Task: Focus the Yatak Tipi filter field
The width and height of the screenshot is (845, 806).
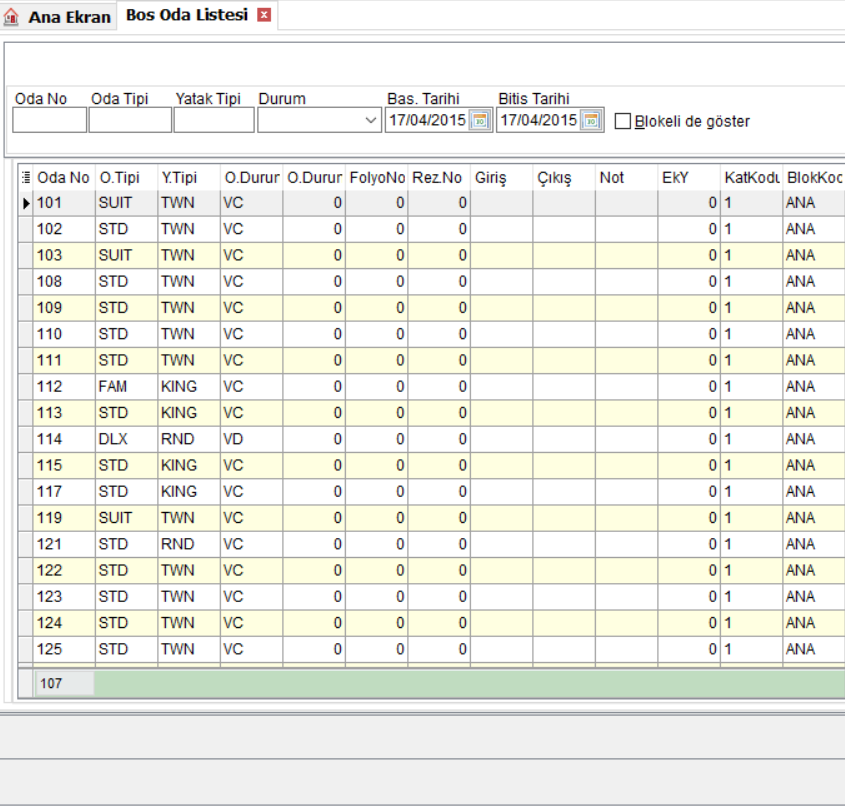Action: 214,120
